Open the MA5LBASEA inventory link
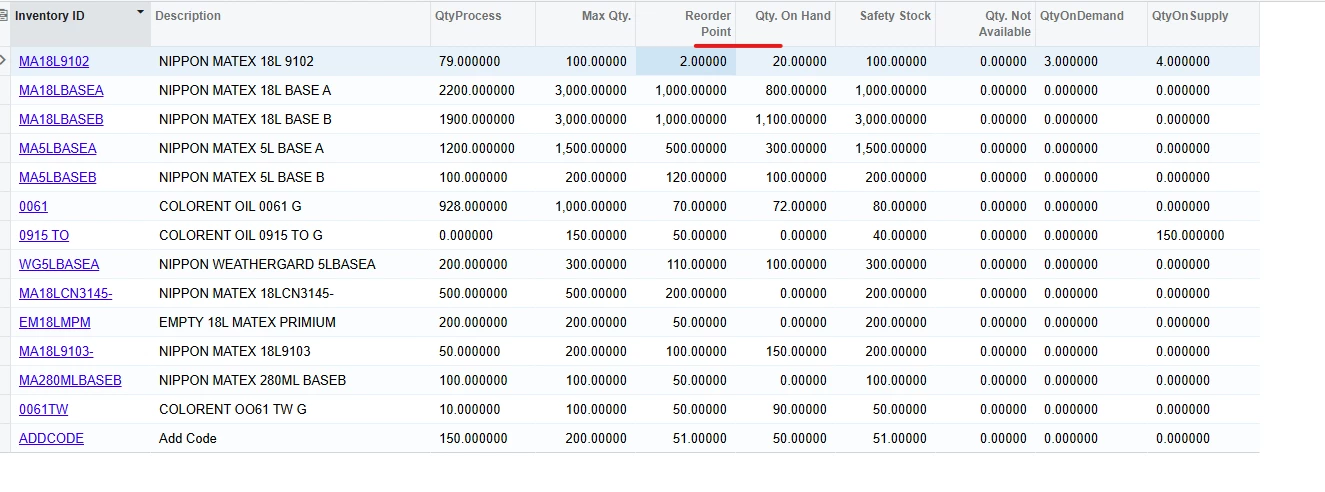 58,148
